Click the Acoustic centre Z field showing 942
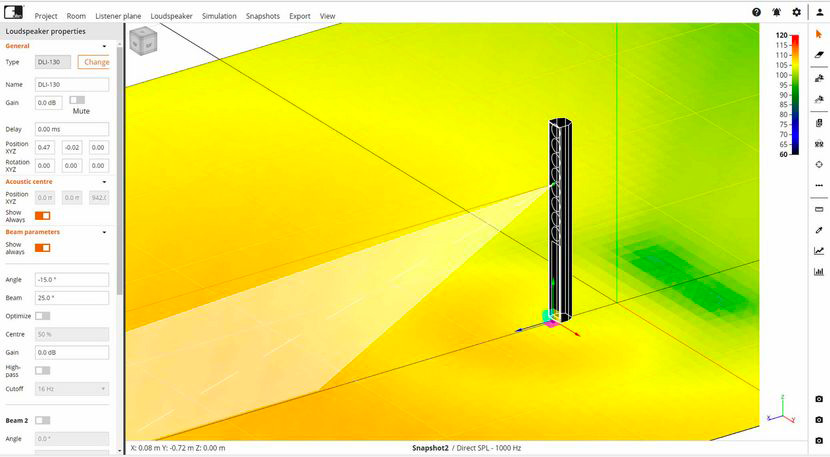Viewport: 830px width, 457px height. pos(99,198)
